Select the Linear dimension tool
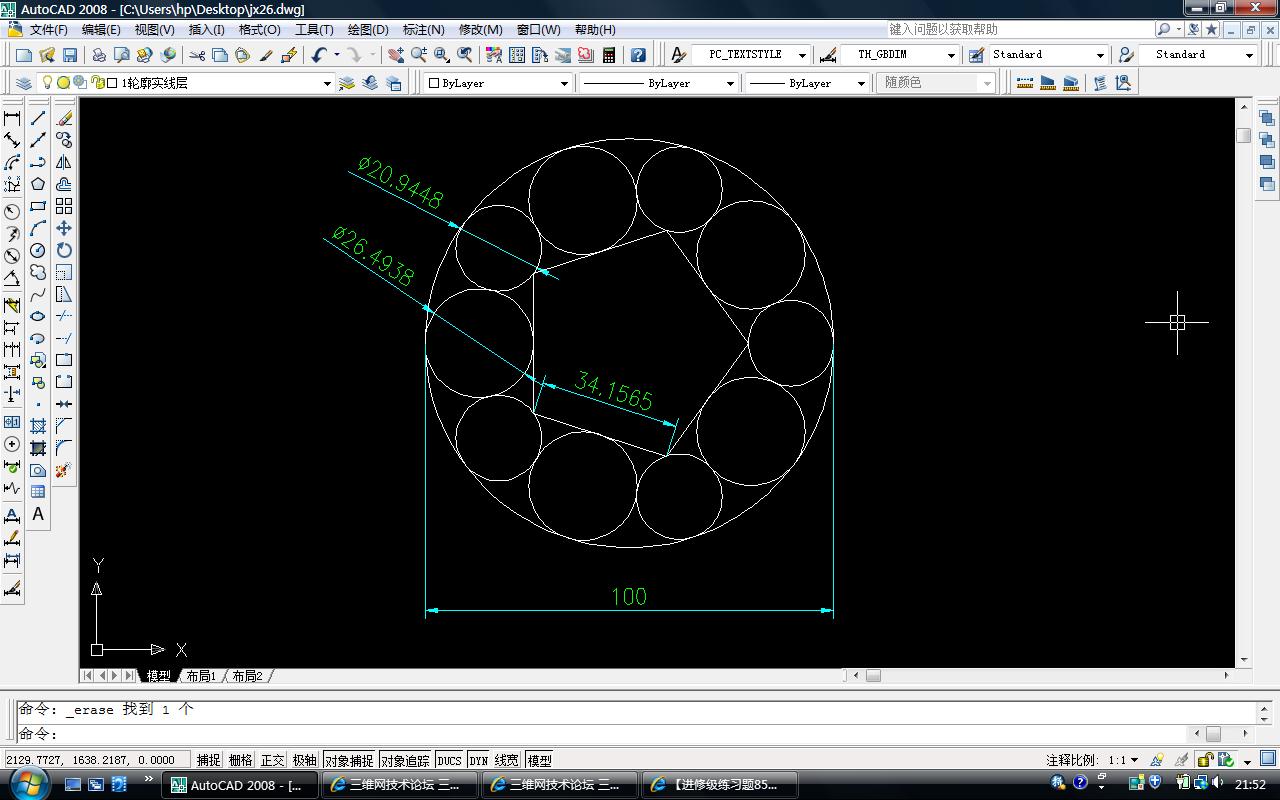 click(12, 118)
